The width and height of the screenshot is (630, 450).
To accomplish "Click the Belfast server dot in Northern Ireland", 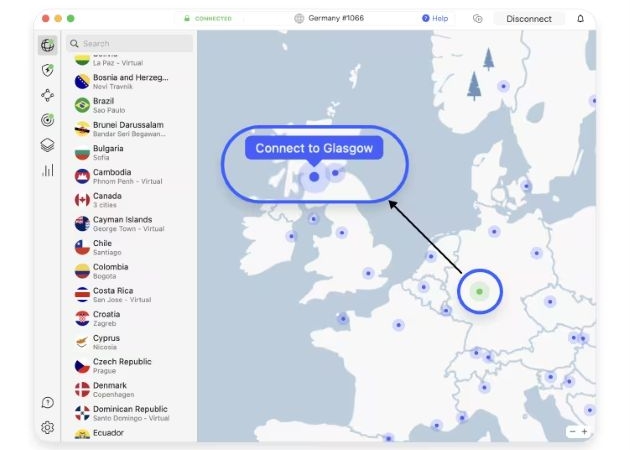I will (313, 219).
